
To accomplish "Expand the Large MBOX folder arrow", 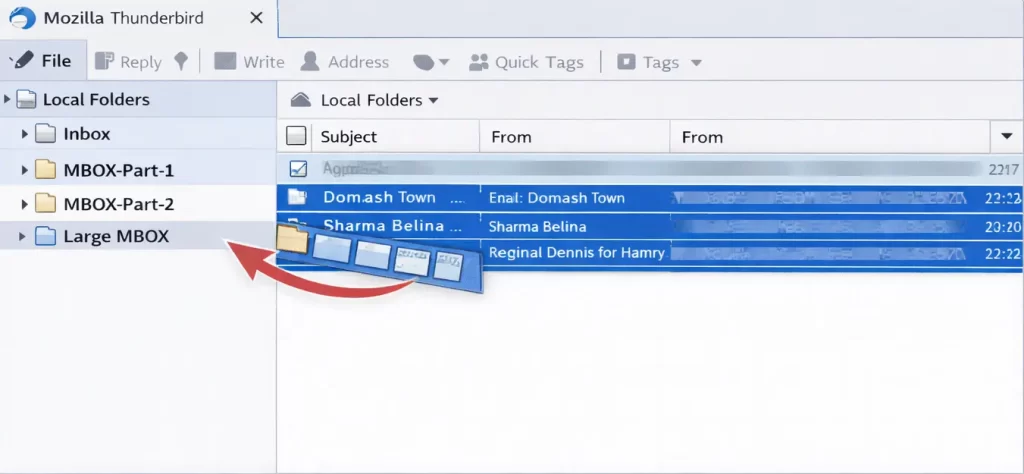I will coord(23,236).
